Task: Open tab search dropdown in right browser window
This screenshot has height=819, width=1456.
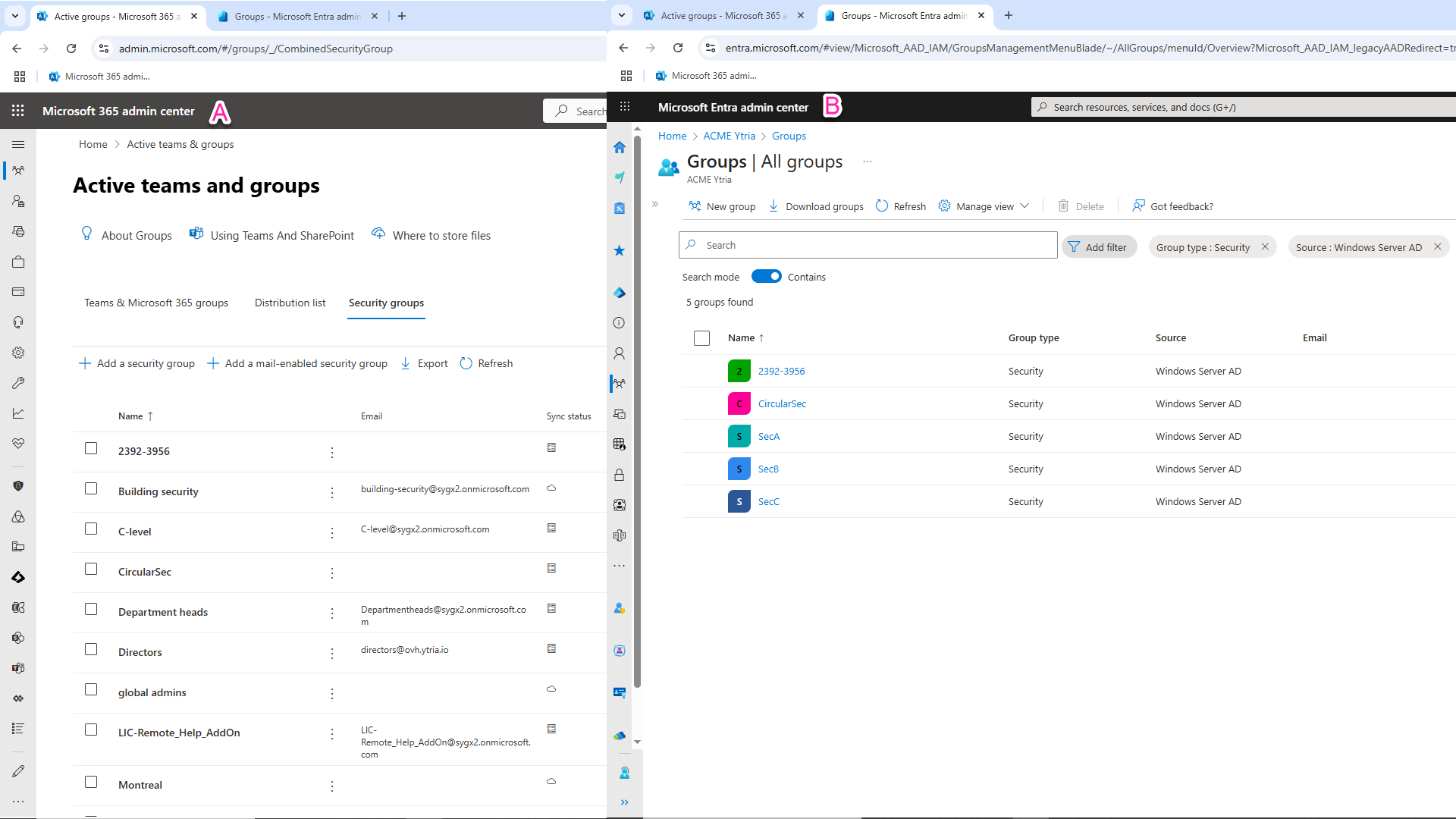Action: (622, 15)
